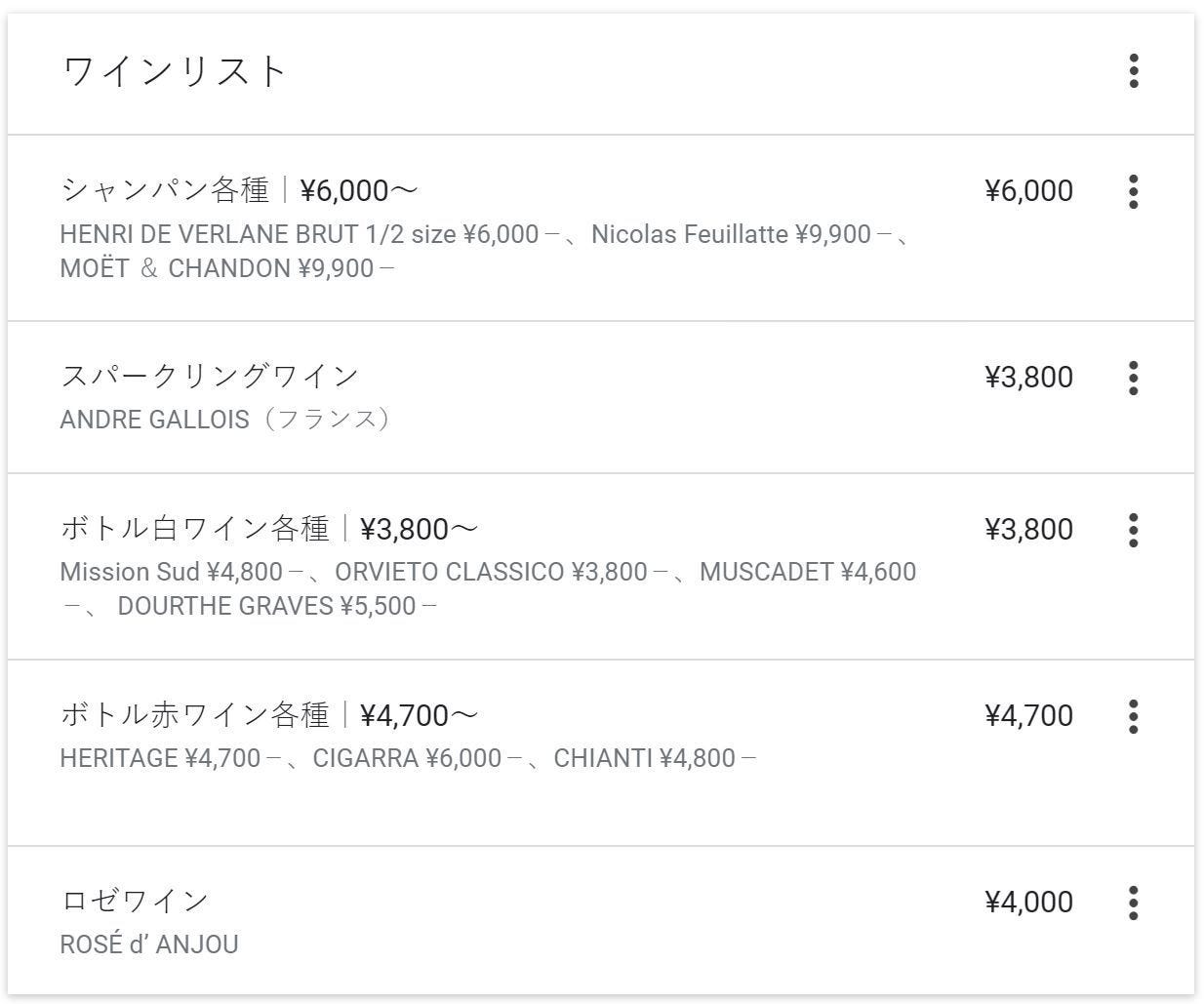Click the ¥4,000 price of rosé wine
The image size is (1204, 1004).
pyautogui.click(x=1028, y=902)
